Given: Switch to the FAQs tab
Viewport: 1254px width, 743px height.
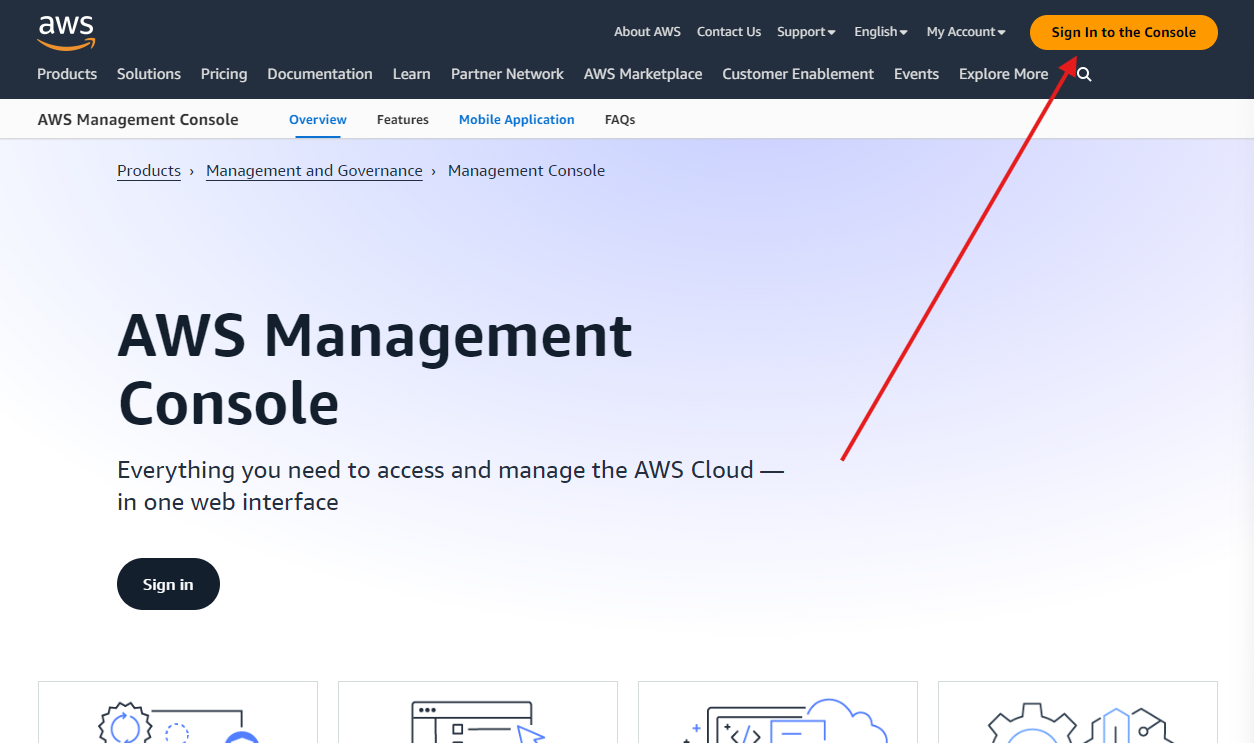Looking at the screenshot, I should [x=620, y=119].
